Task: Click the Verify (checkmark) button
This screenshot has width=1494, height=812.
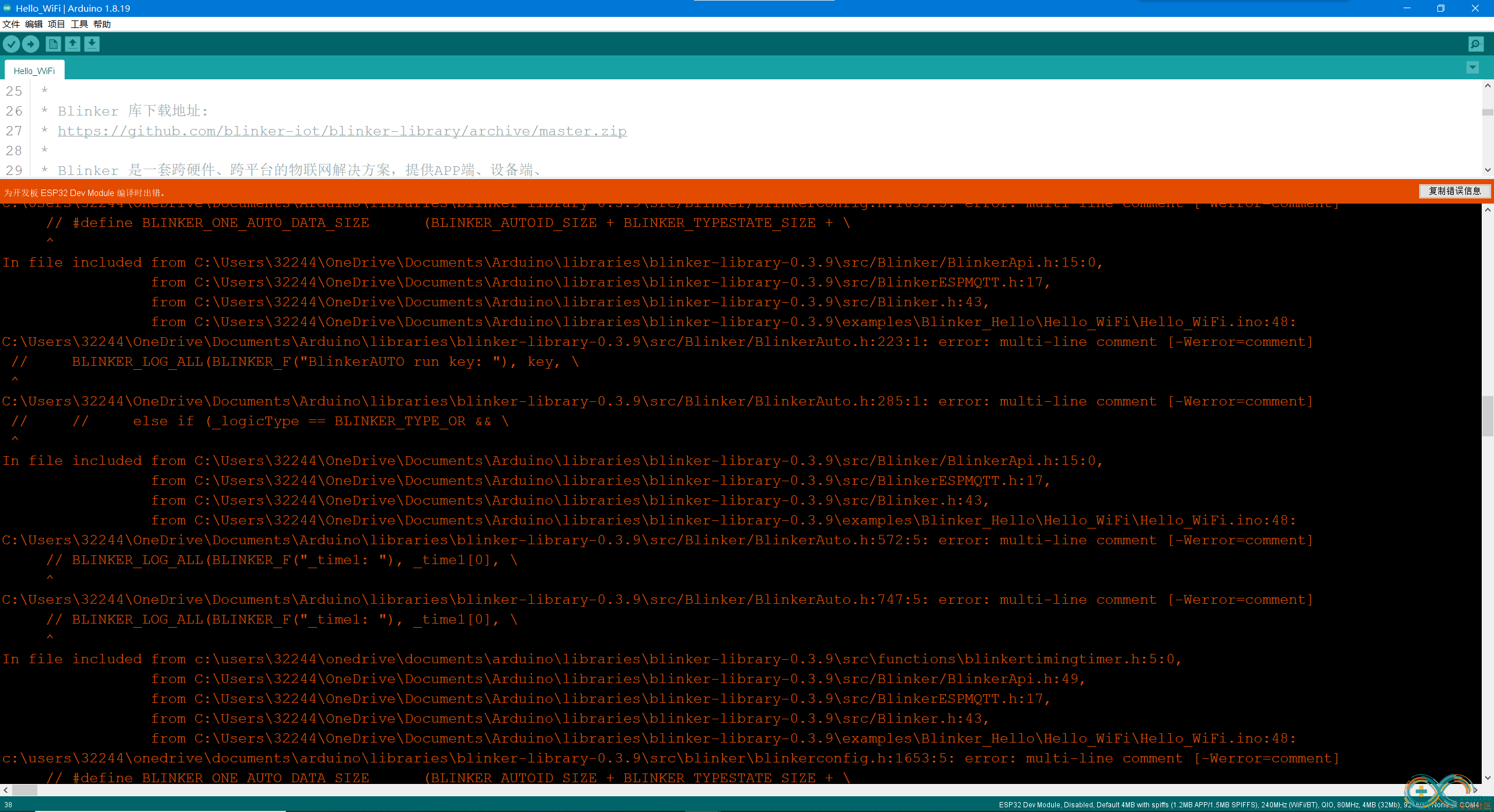Action: (x=11, y=44)
